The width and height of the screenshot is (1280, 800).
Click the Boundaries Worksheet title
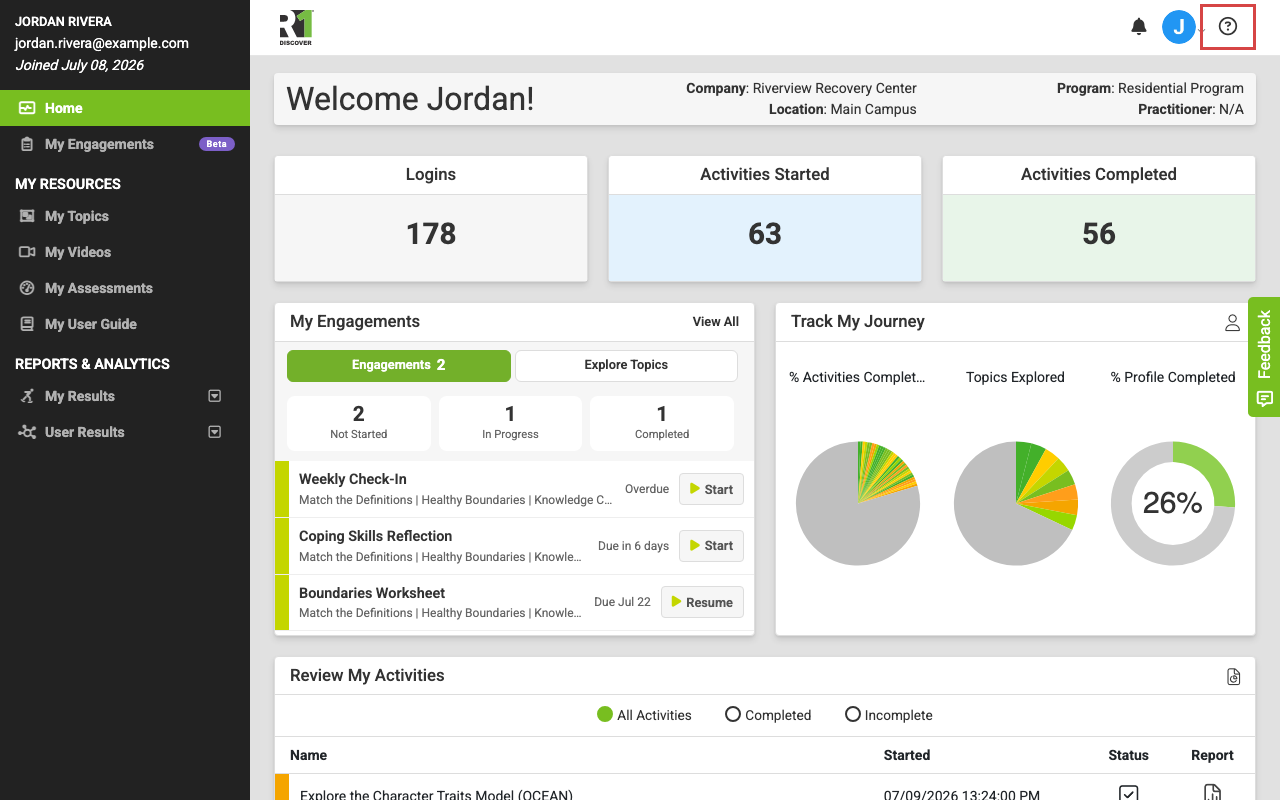[x=372, y=593]
